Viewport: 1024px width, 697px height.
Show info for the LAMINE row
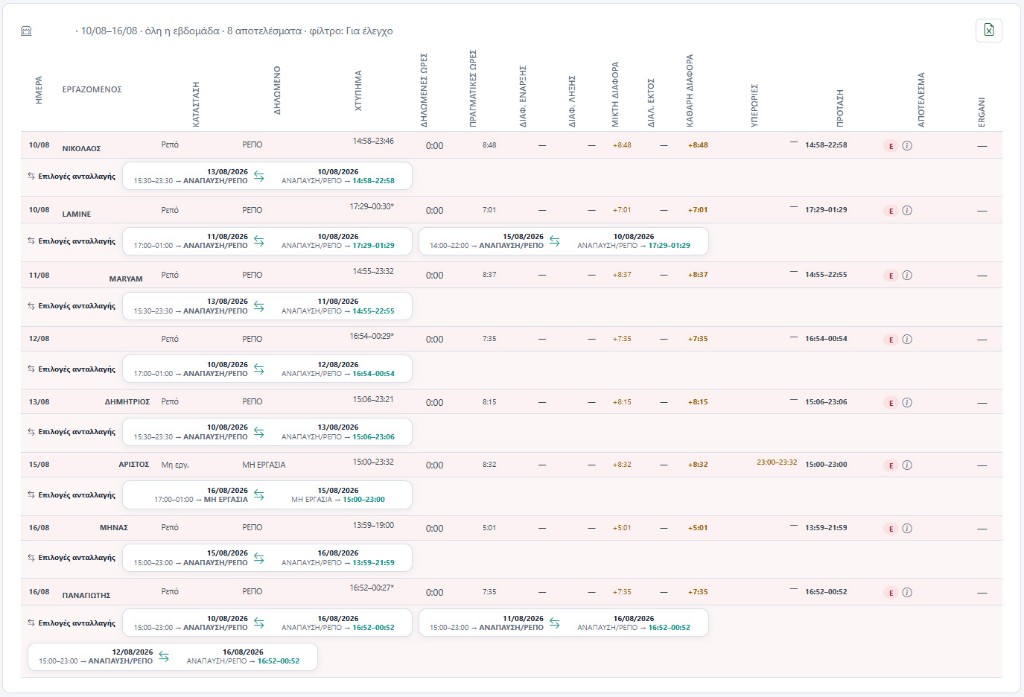coord(907,210)
